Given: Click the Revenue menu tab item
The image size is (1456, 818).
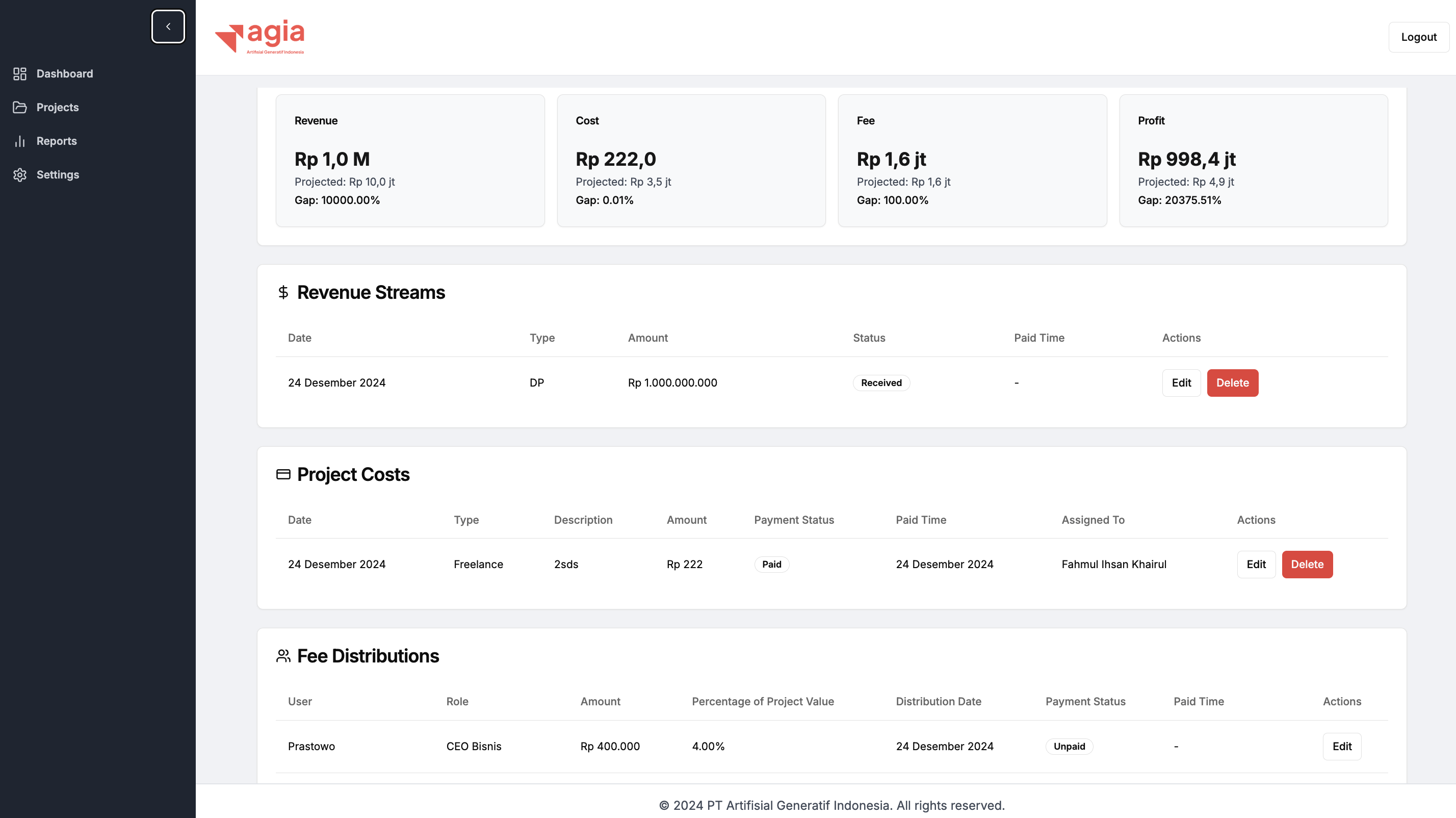Looking at the screenshot, I should (x=315, y=120).
